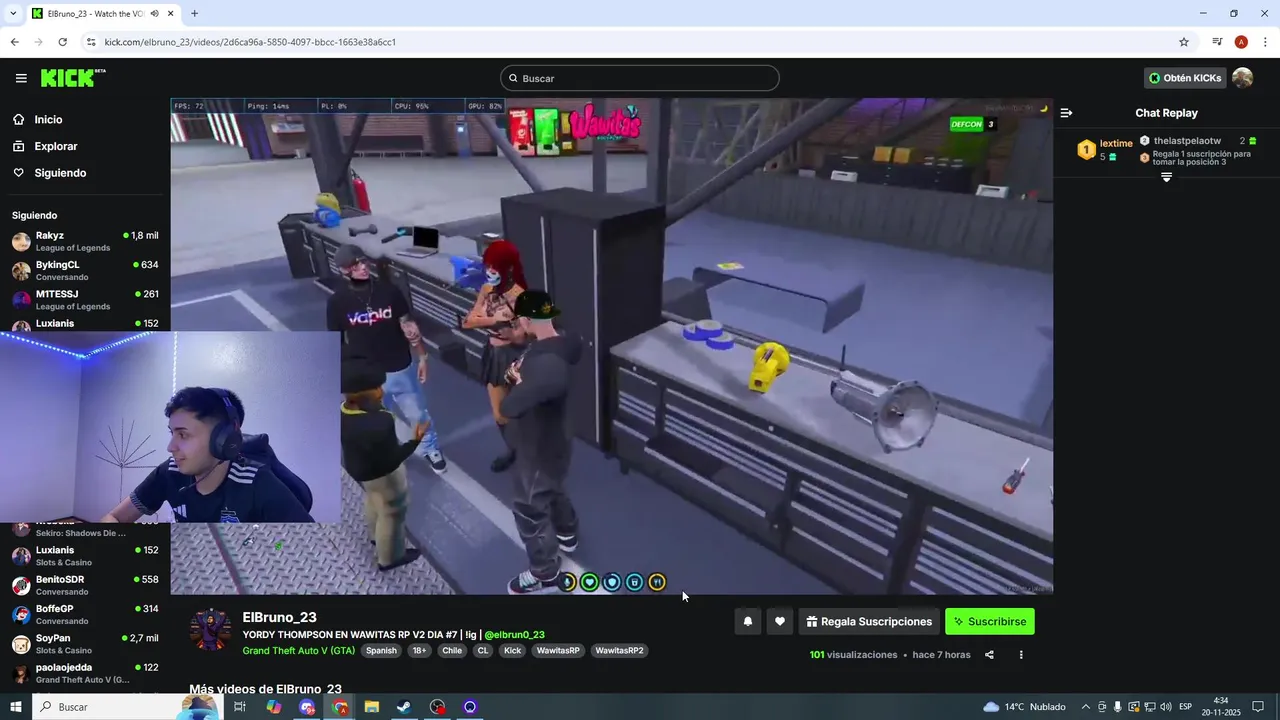The image size is (1280, 720).
Task: Click the Chrome profile avatar
Action: tap(1241, 42)
